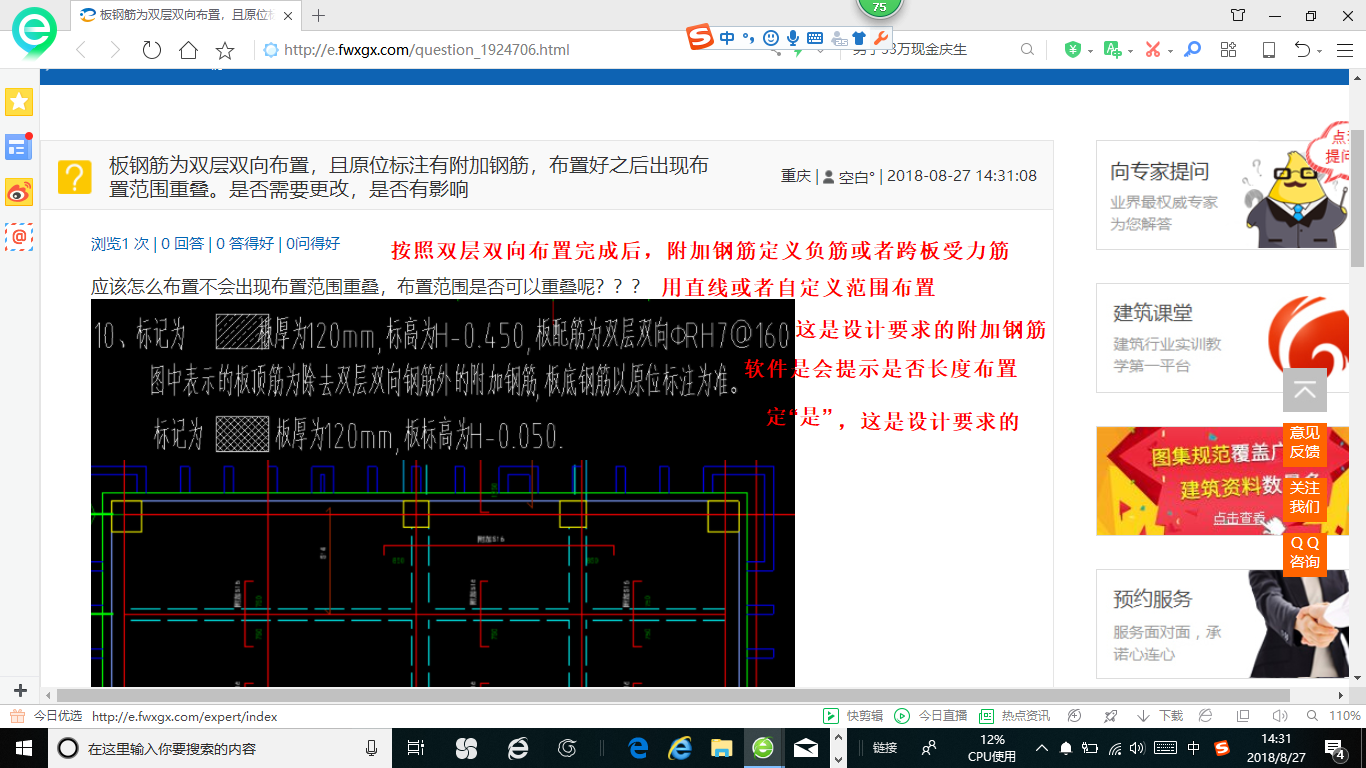Screen dimensions: 1366x768
Task: Go to the home page icon
Action: click(188, 50)
